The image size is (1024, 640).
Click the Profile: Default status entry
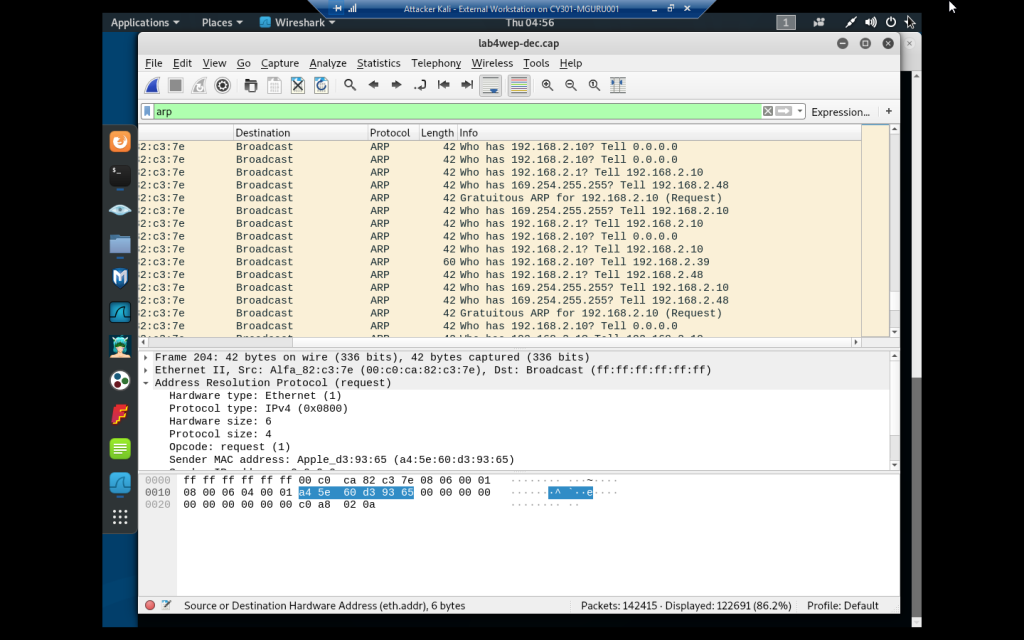[842, 605]
